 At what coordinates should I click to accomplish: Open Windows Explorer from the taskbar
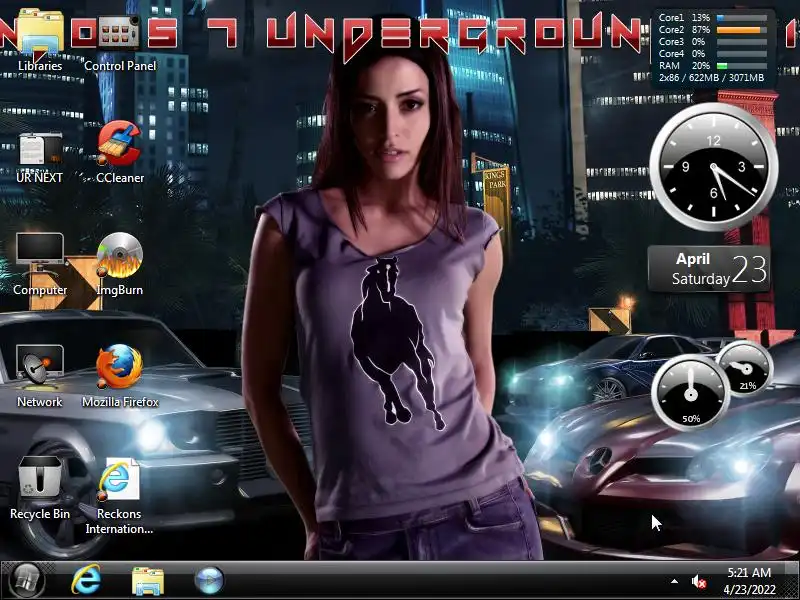tap(147, 581)
